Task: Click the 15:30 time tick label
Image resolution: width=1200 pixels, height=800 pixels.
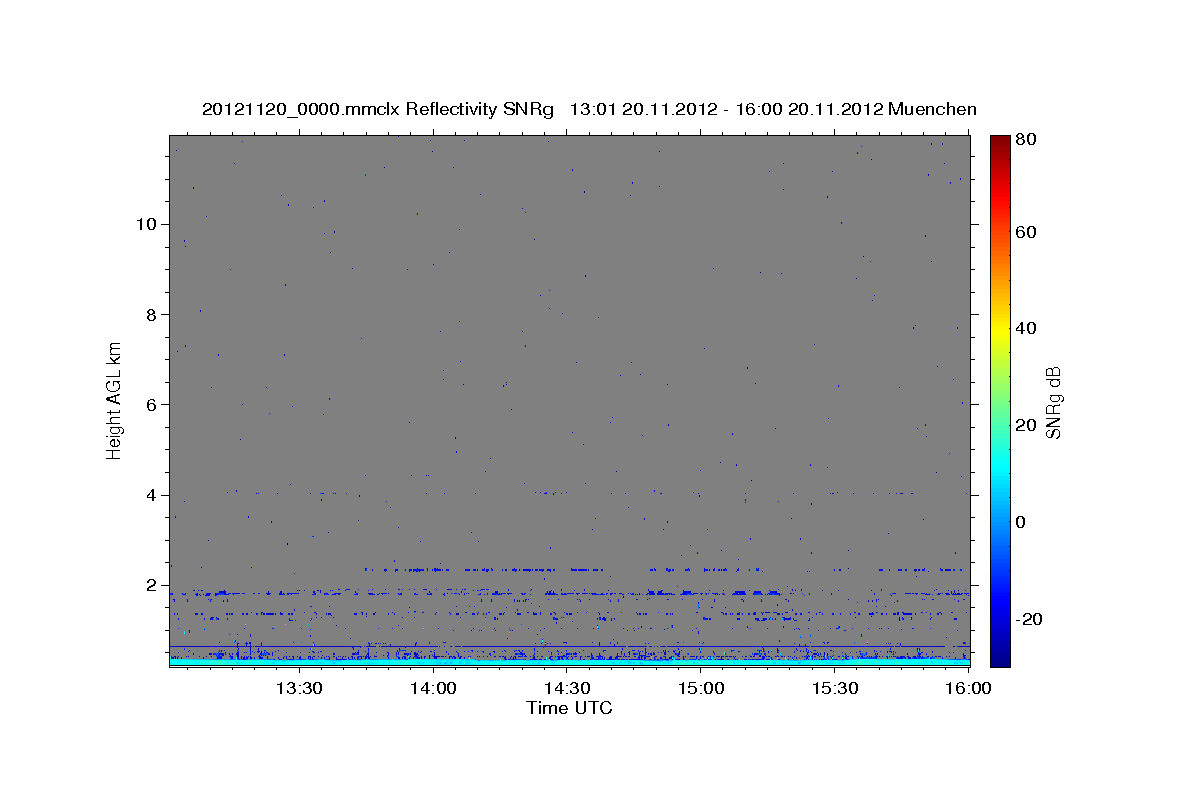Action: (836, 689)
